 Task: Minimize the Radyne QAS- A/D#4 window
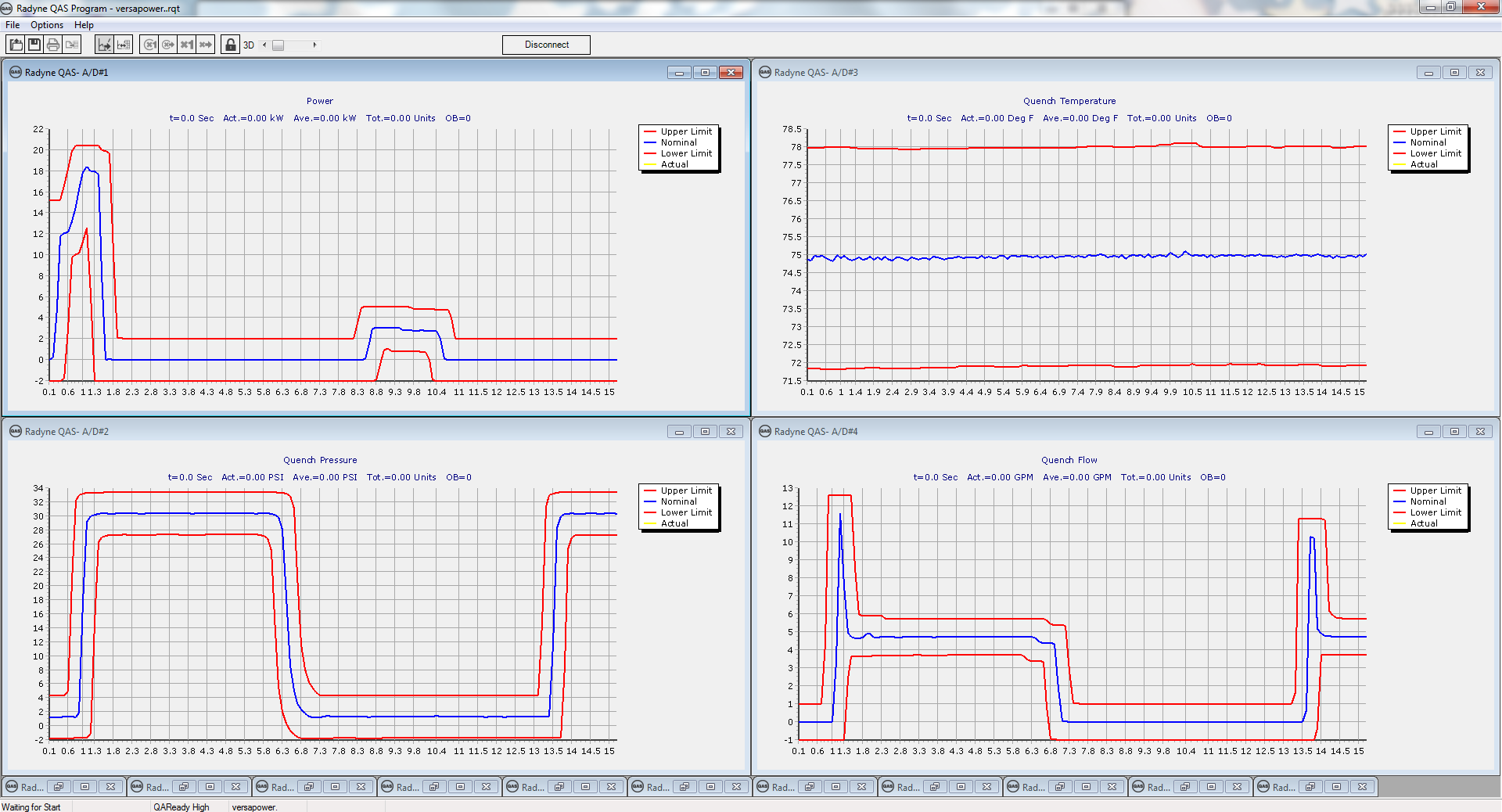pos(1428,432)
